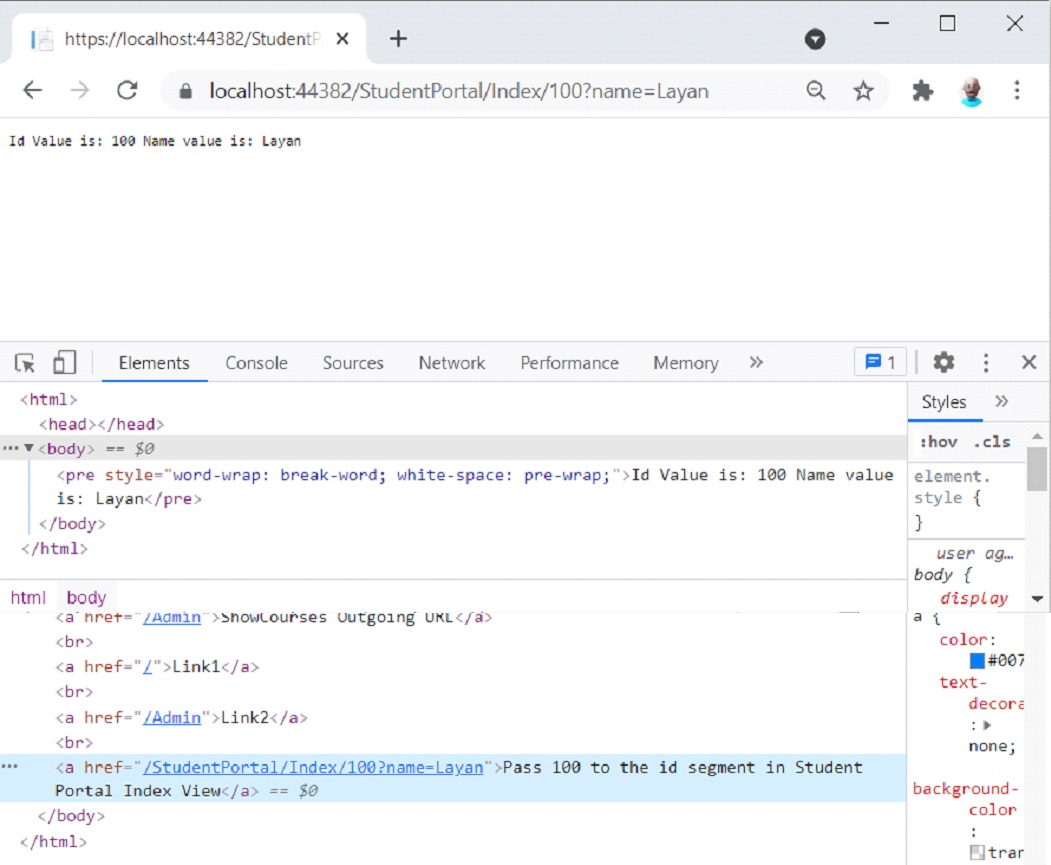Follow the /Admin link for Link2

172,718
